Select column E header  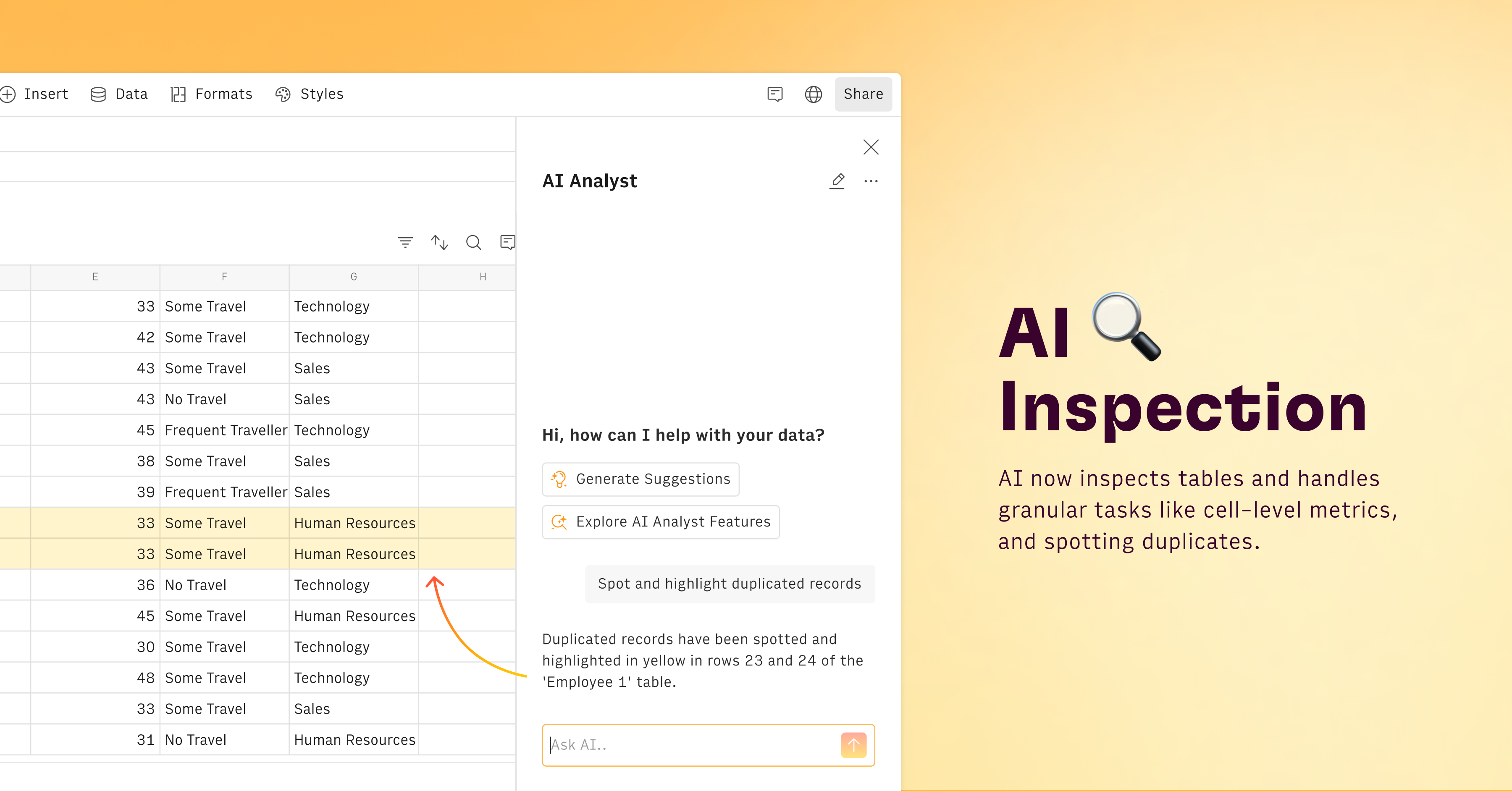(x=95, y=276)
